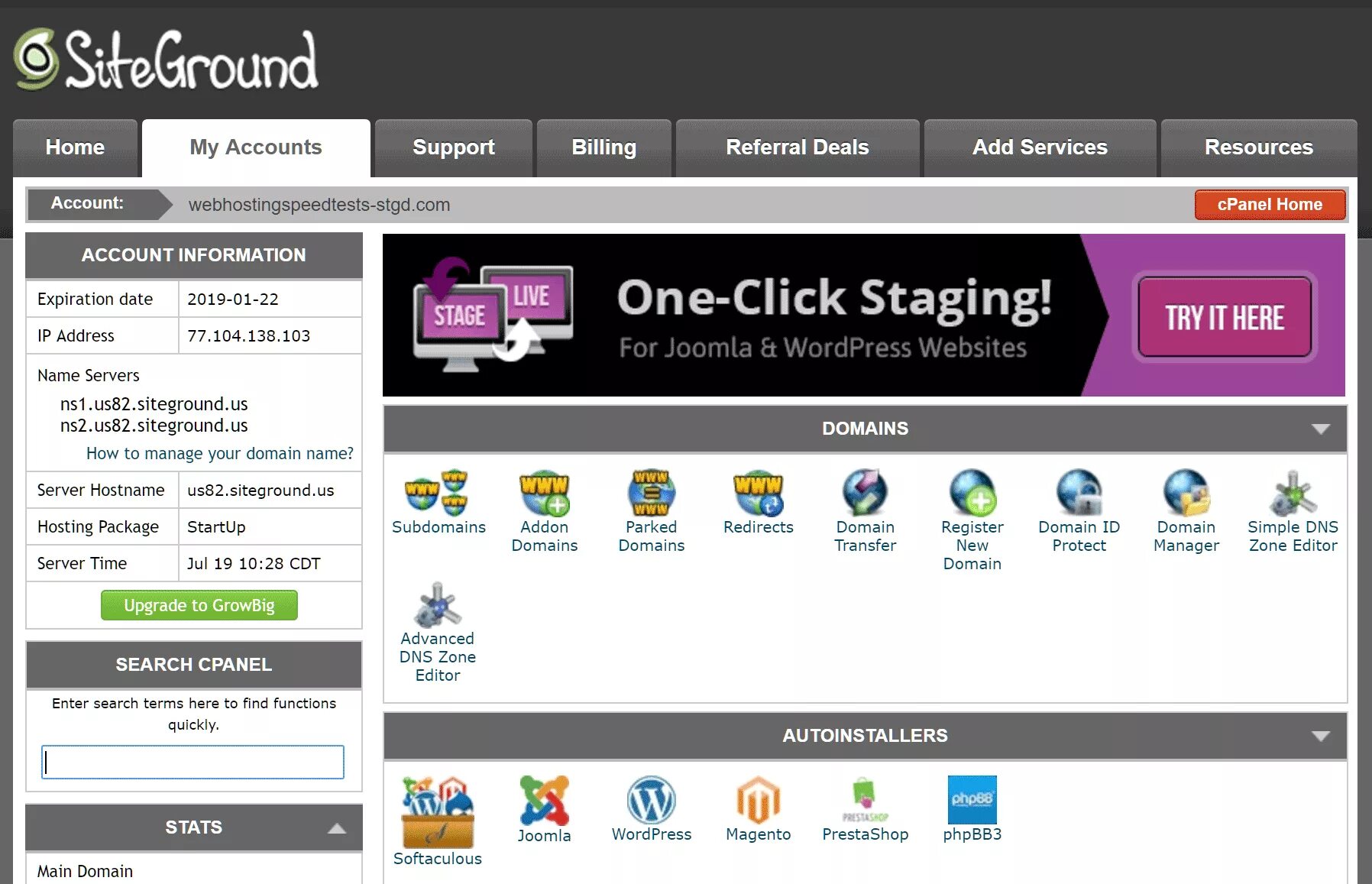Image resolution: width=1372 pixels, height=884 pixels.
Task: Launch the PrestaShop autoinstaller icon
Action: 865,800
